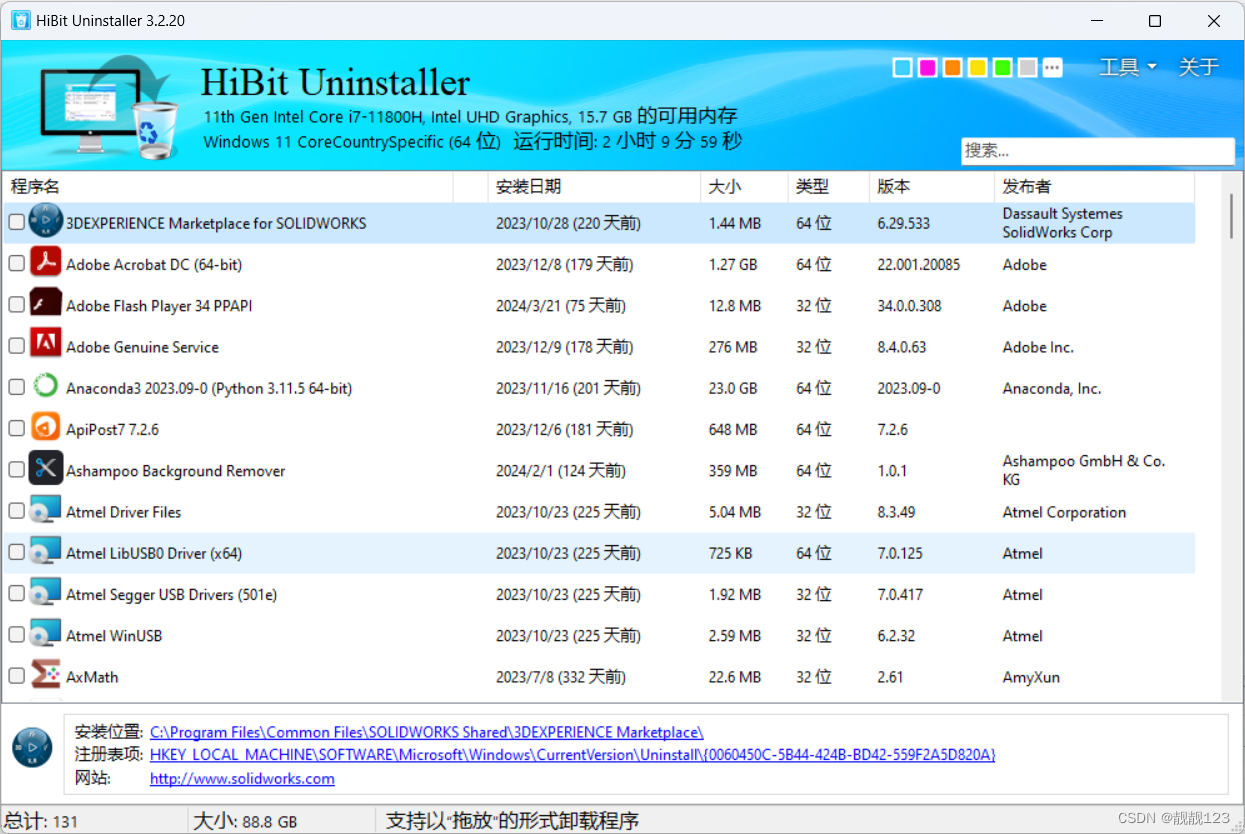Open http://www.solidworks.com website link

[242, 778]
